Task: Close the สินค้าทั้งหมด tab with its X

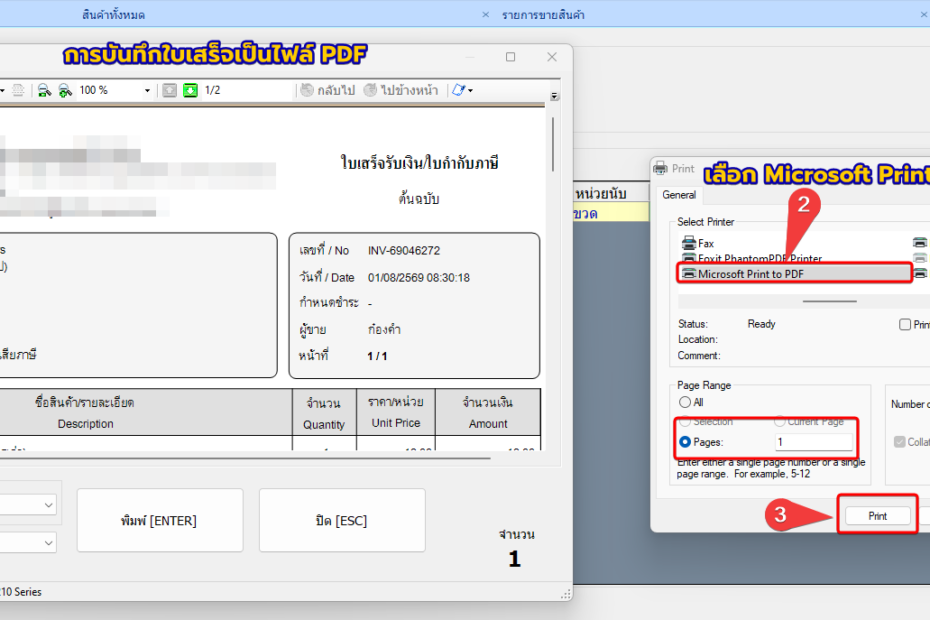Action: pyautogui.click(x=486, y=15)
